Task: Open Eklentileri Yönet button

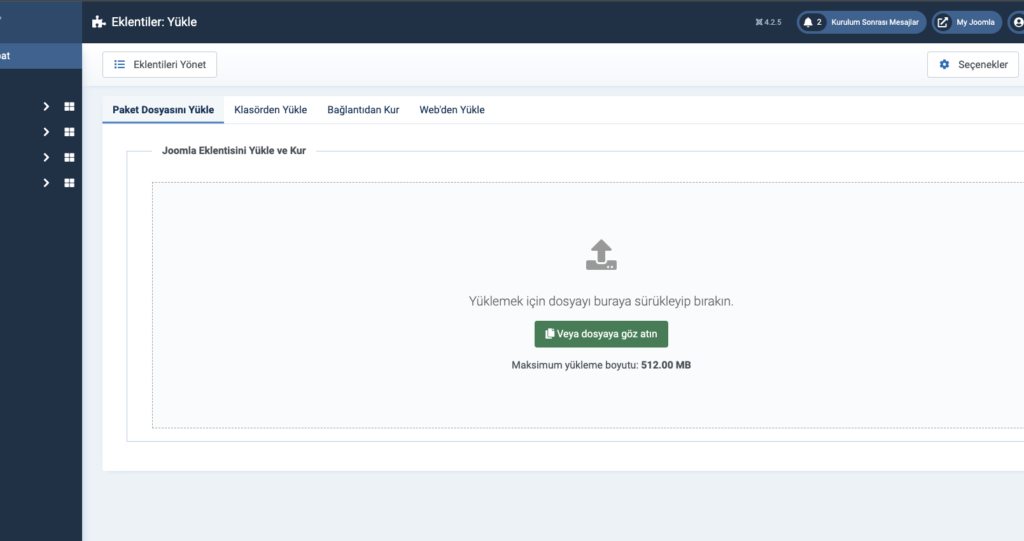Action: pos(159,65)
